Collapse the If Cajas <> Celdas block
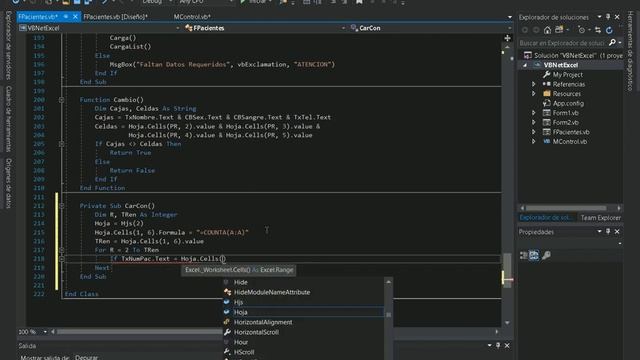Image resolution: width=640 pixels, height=360 pixels. tap(61, 144)
